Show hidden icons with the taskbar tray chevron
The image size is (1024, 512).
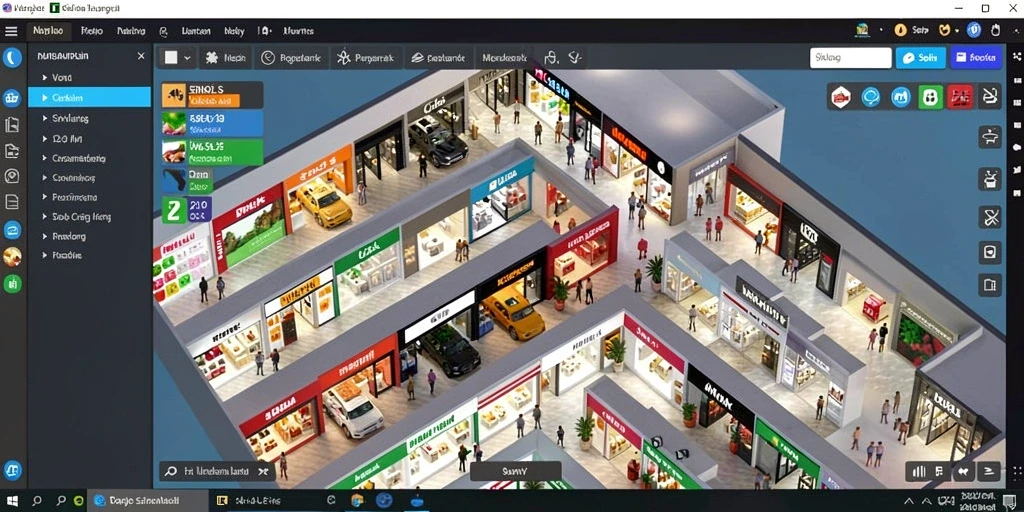908,501
